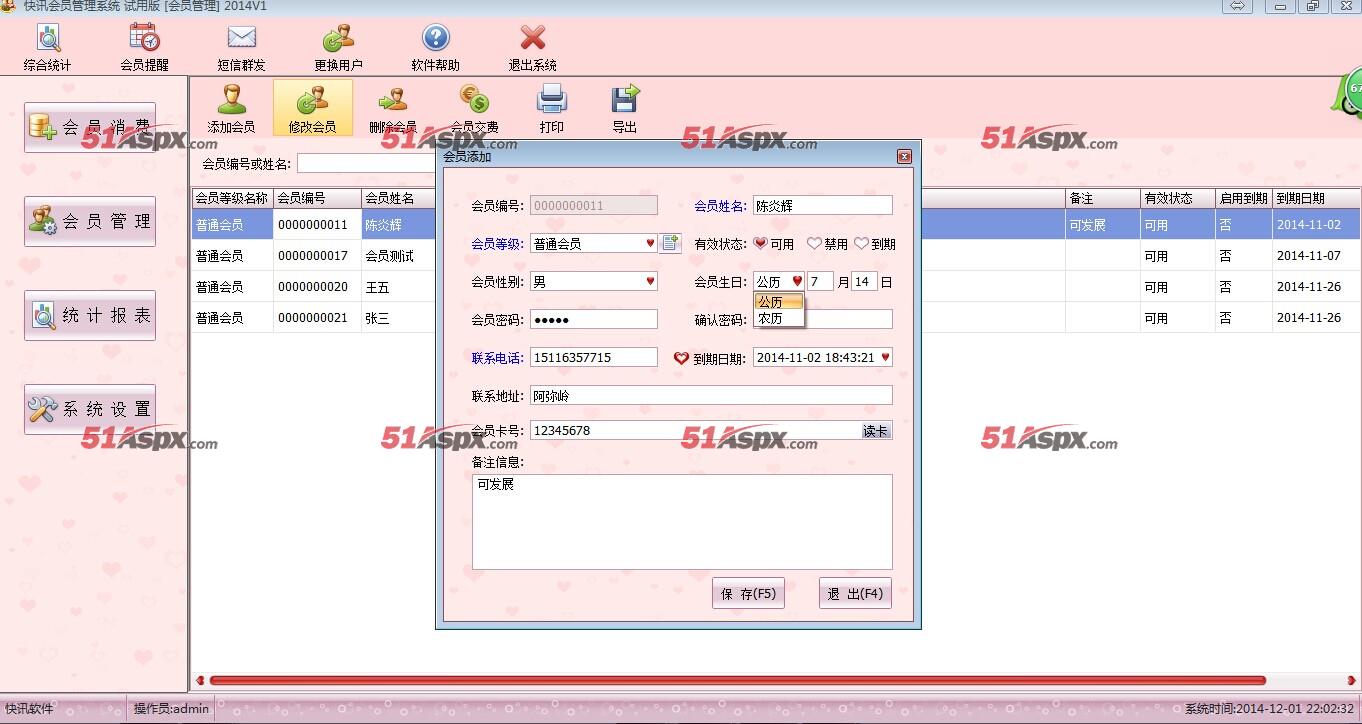Select member row 0000000020
This screenshot has height=724, width=1362.
[313, 287]
